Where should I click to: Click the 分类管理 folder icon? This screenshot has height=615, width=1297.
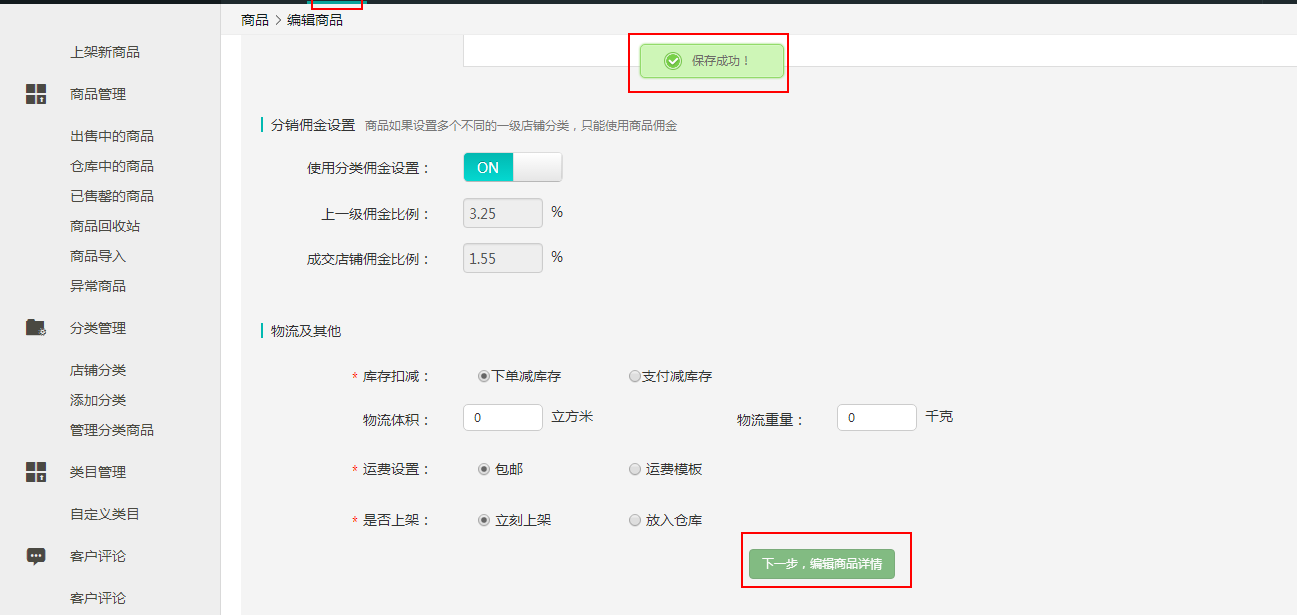pyautogui.click(x=36, y=328)
